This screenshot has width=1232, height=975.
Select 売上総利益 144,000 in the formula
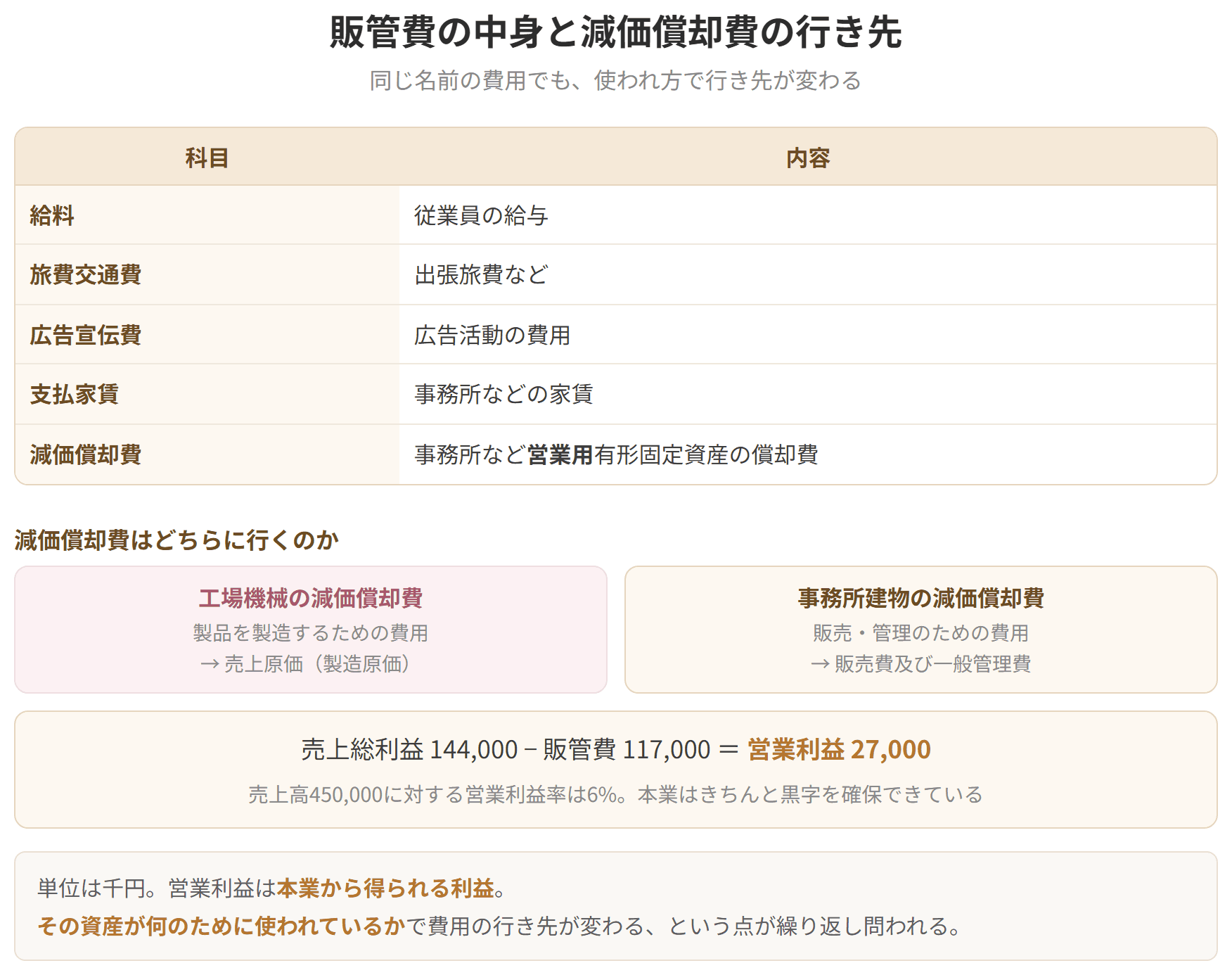point(409,750)
